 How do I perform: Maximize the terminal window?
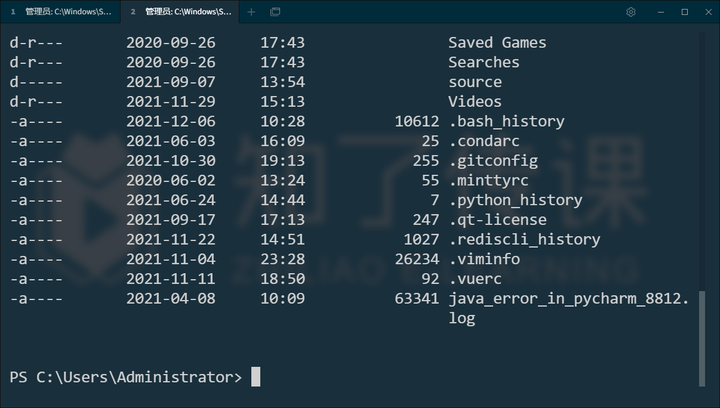click(x=685, y=12)
